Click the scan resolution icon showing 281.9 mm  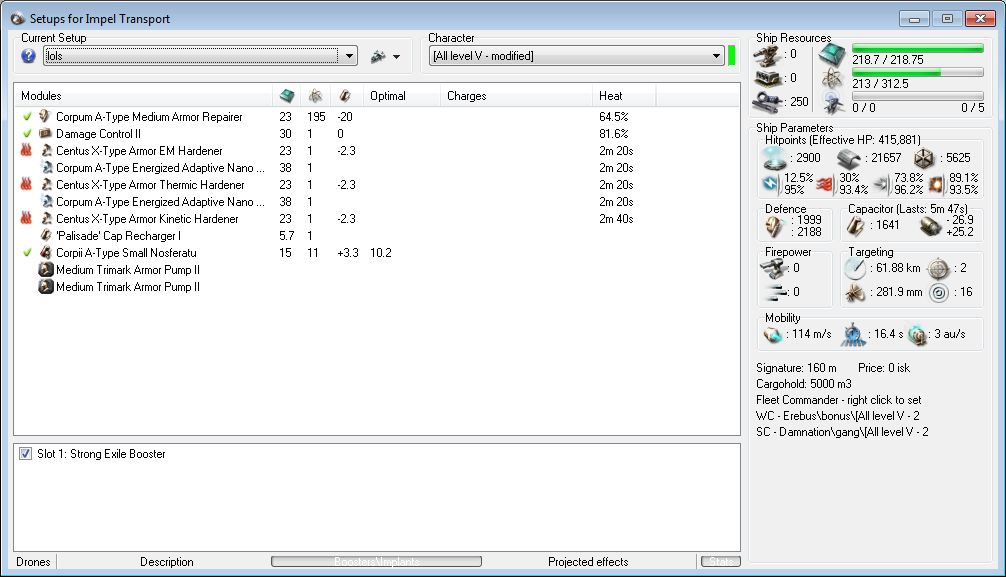coord(855,293)
